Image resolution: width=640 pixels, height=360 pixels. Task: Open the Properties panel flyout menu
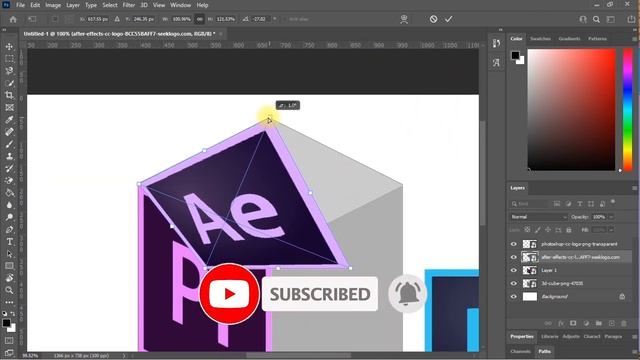(634, 337)
